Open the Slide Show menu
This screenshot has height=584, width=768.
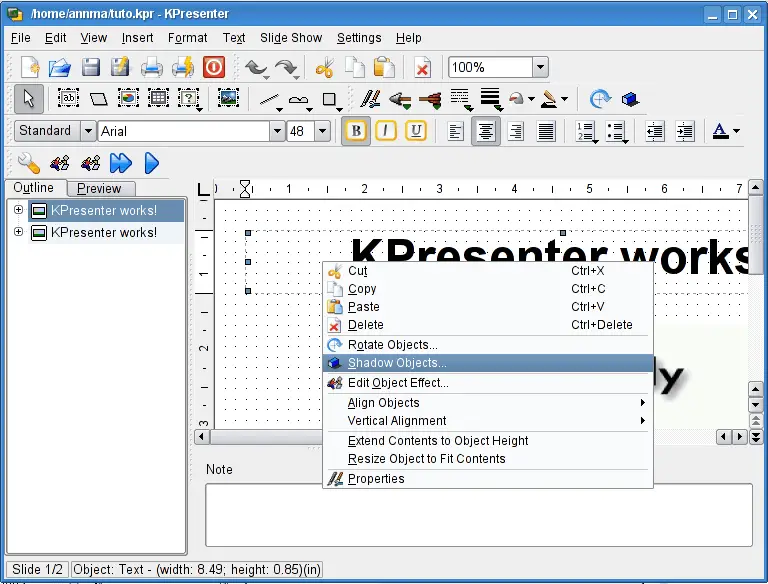291,38
